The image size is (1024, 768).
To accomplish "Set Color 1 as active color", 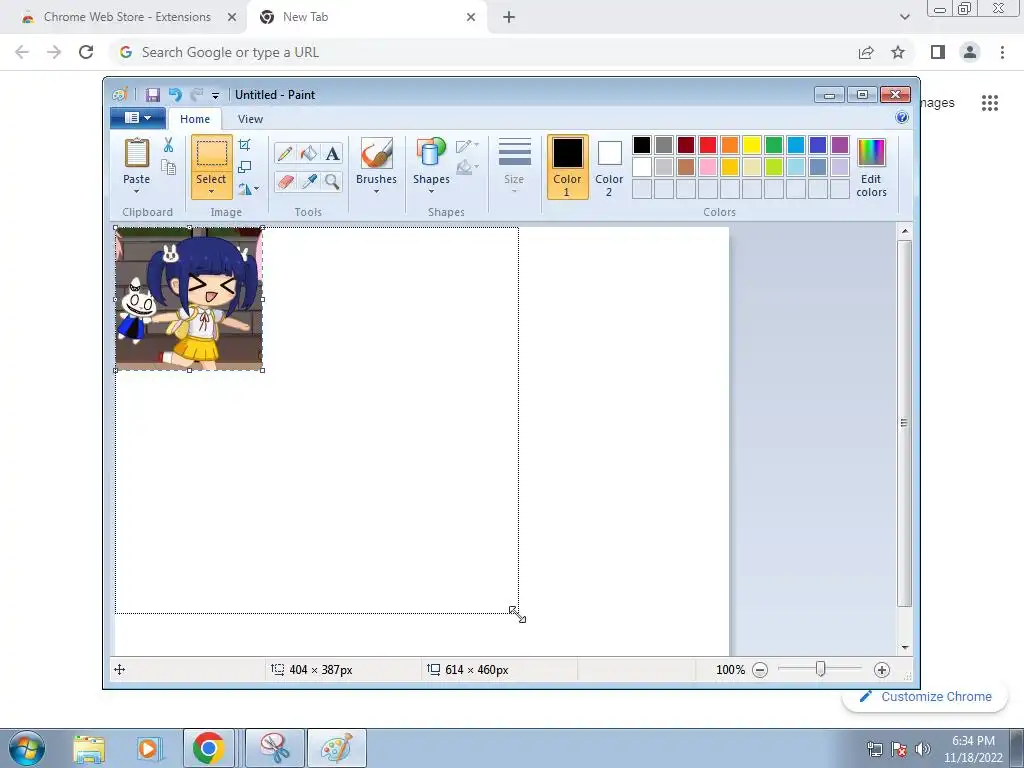I will (x=568, y=167).
